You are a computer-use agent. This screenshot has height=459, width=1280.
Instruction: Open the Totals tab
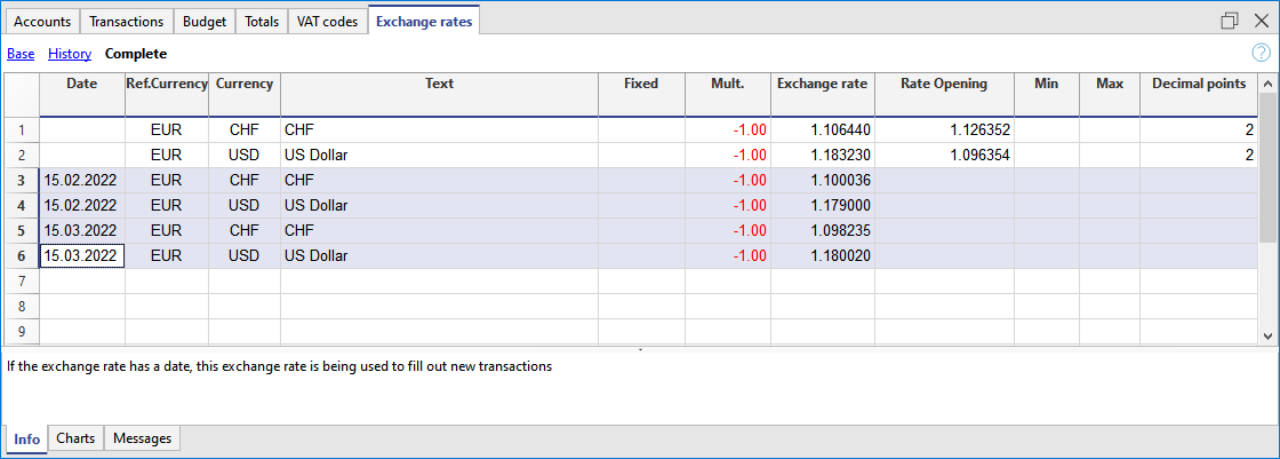pos(262,21)
